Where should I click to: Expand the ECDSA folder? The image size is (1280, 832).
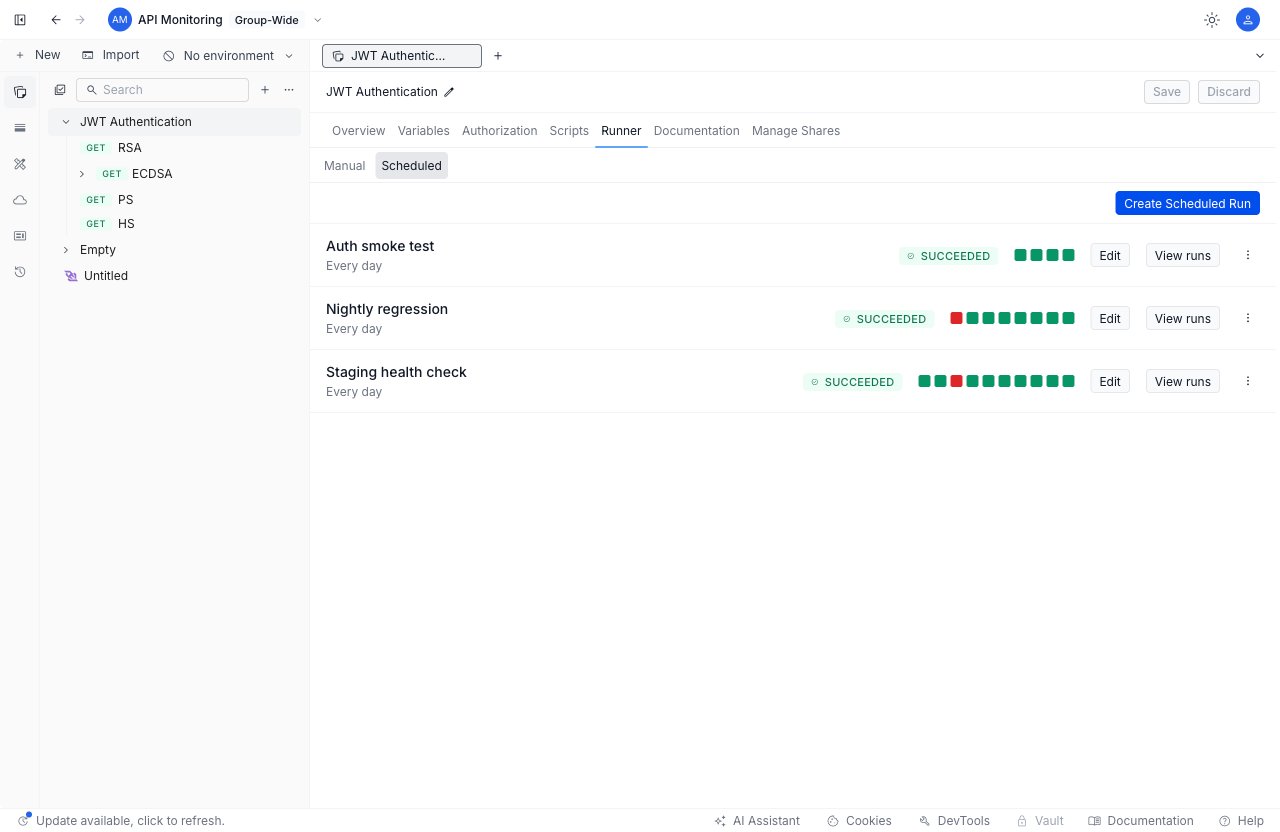point(82,174)
